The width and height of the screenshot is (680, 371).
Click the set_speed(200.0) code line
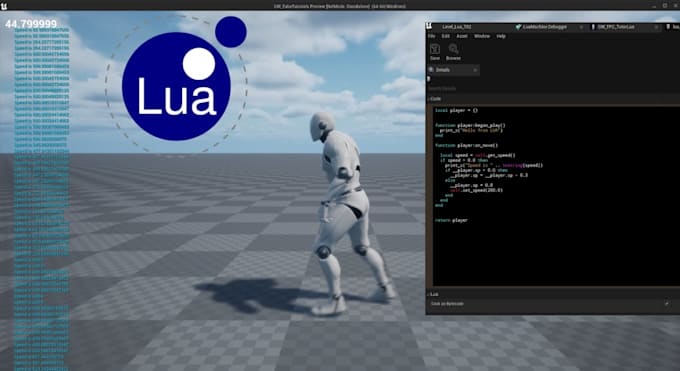tap(476, 190)
